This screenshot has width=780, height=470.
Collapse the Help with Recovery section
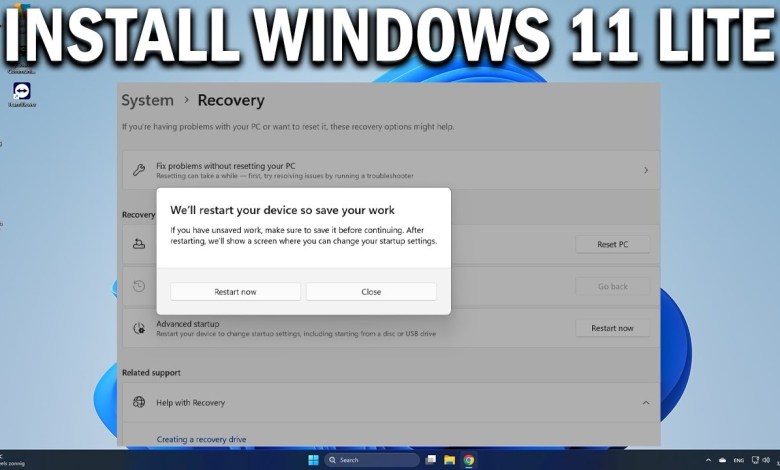(646, 402)
